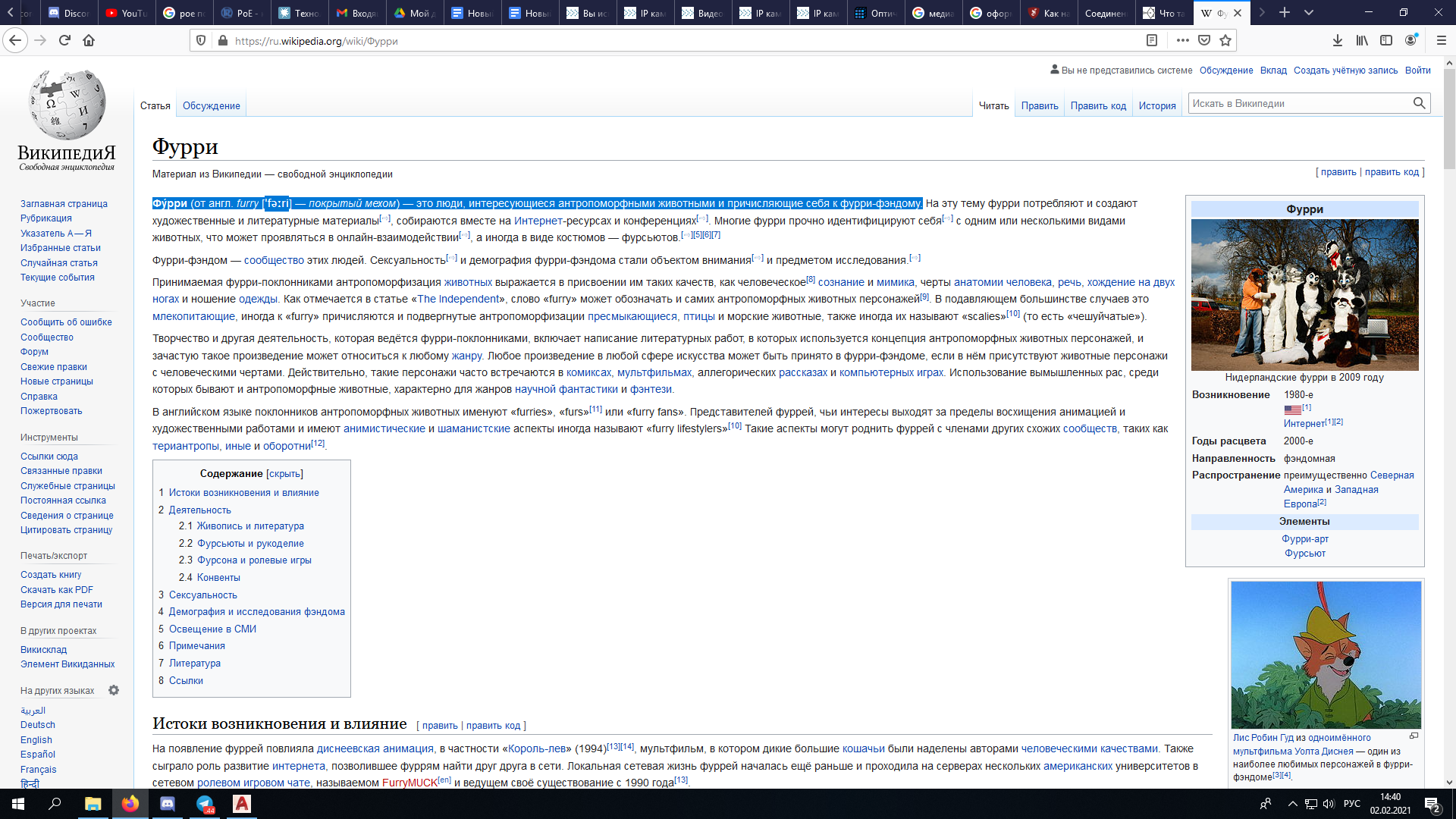Toggle the Sidebars icon
This screenshot has width=1456, height=819.
pos(1386,40)
